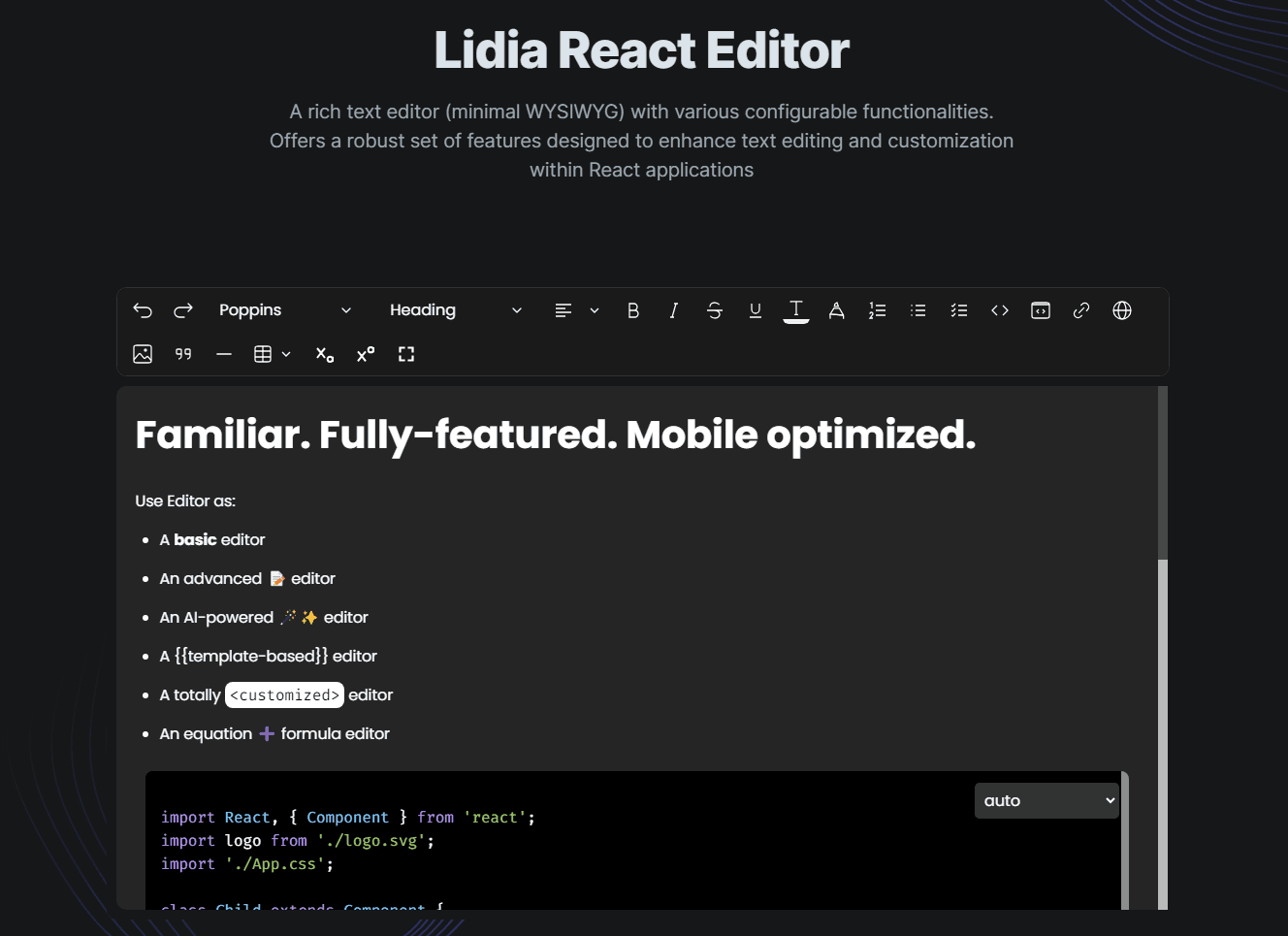1288x936 pixels.
Task: Toggle underline formatting
Action: 756,310
